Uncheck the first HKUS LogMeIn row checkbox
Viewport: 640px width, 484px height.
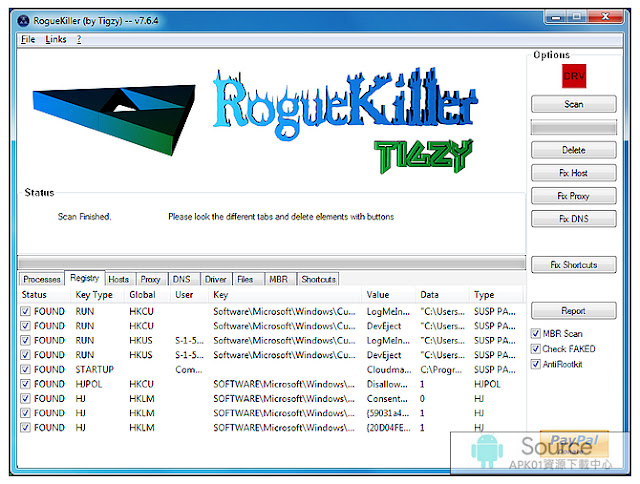(25, 340)
